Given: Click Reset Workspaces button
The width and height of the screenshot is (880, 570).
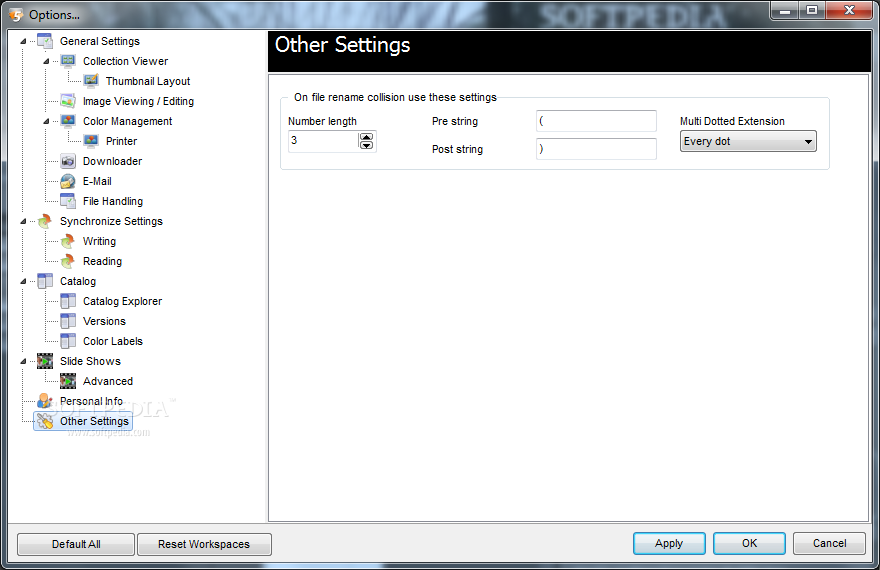Looking at the screenshot, I should (204, 544).
